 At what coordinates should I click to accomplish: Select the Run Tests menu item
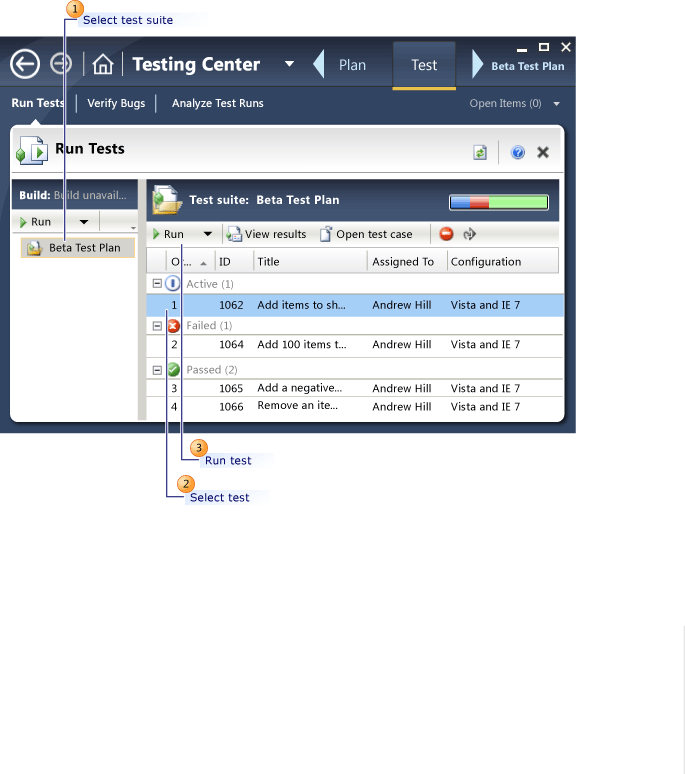tap(38, 103)
